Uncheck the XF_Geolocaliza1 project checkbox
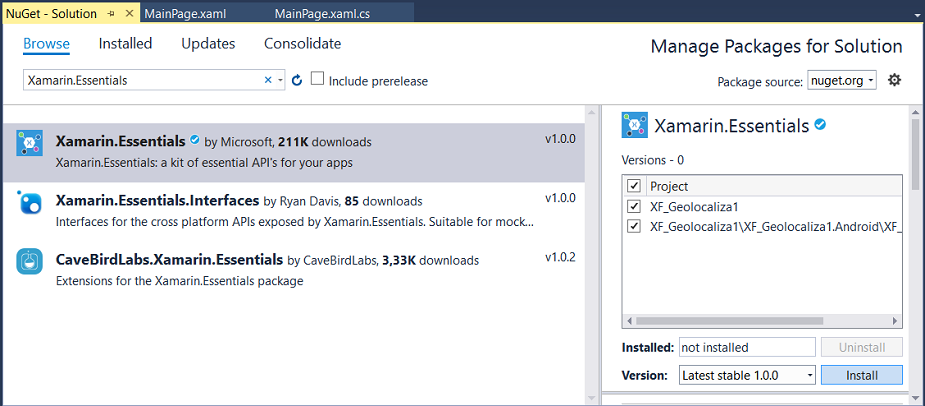925x406 pixels. pos(634,207)
